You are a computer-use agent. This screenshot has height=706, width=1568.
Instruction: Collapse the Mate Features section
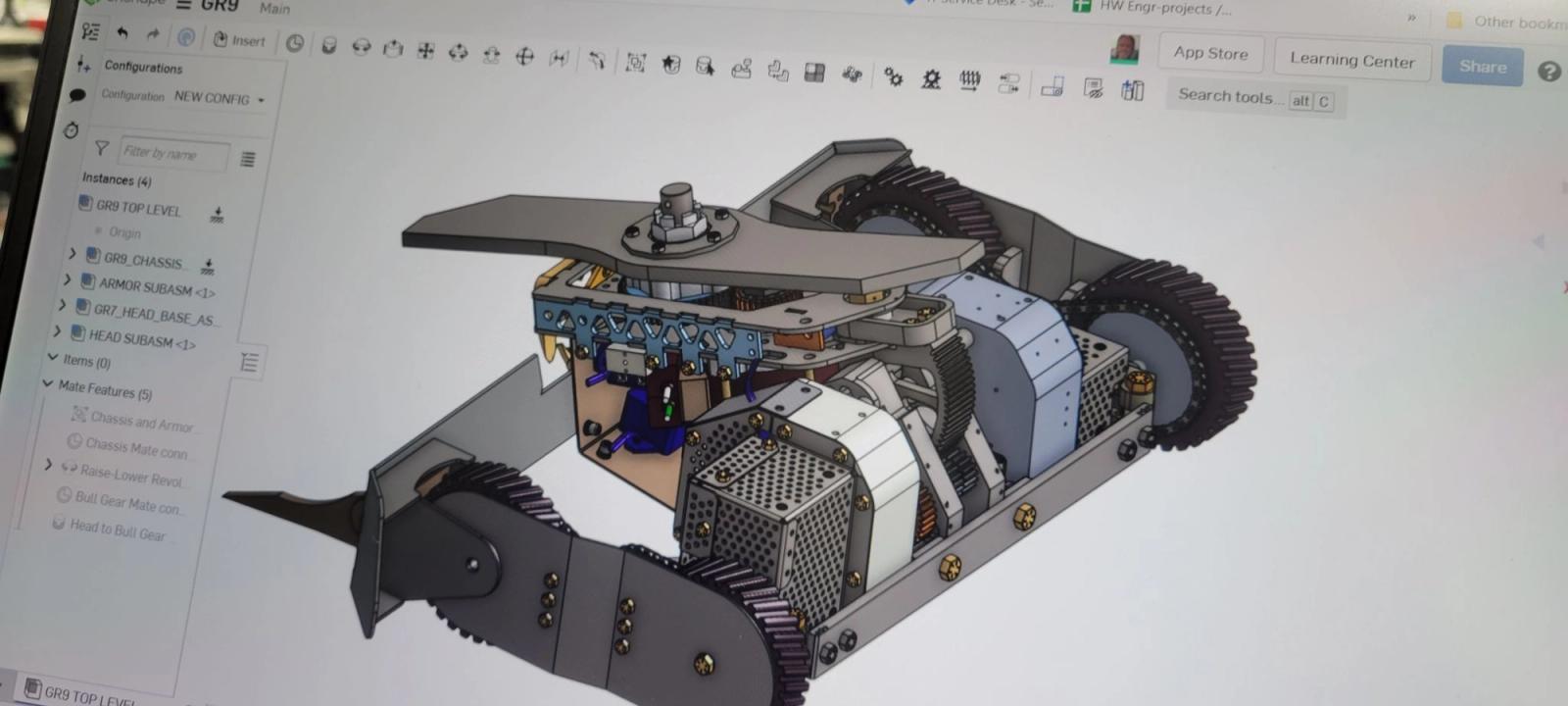tap(47, 384)
